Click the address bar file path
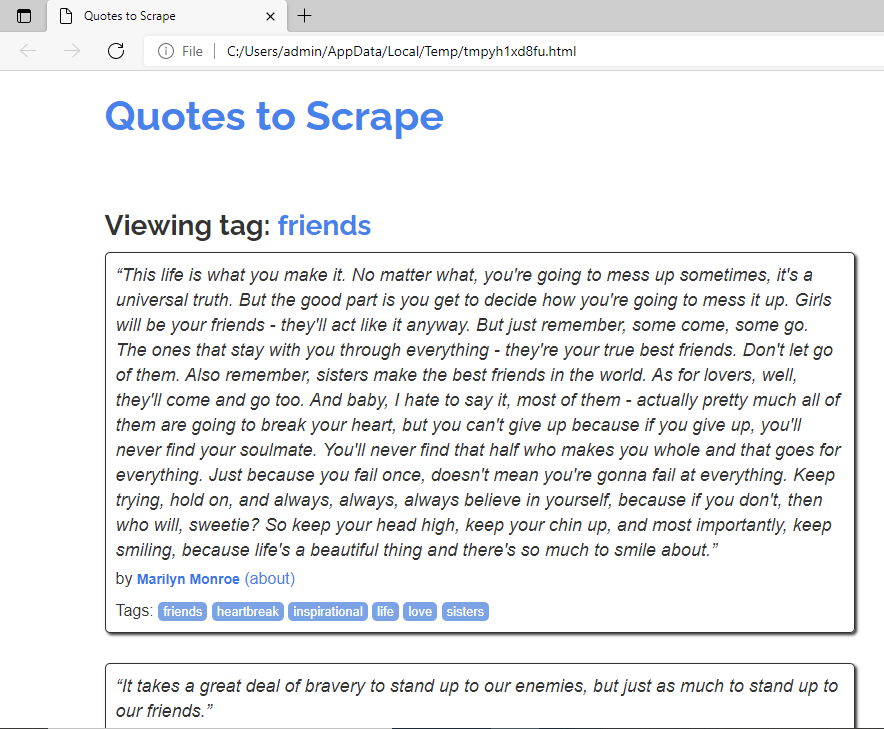The height and width of the screenshot is (729, 884). point(401,51)
